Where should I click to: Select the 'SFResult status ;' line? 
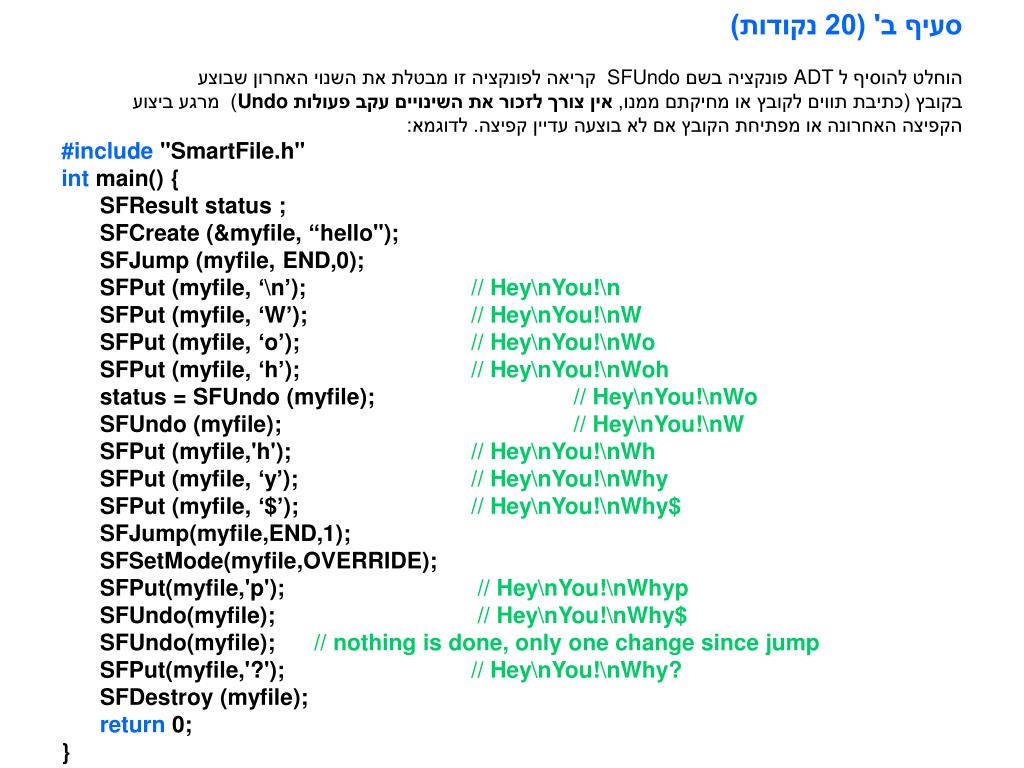pyautogui.click(x=193, y=206)
